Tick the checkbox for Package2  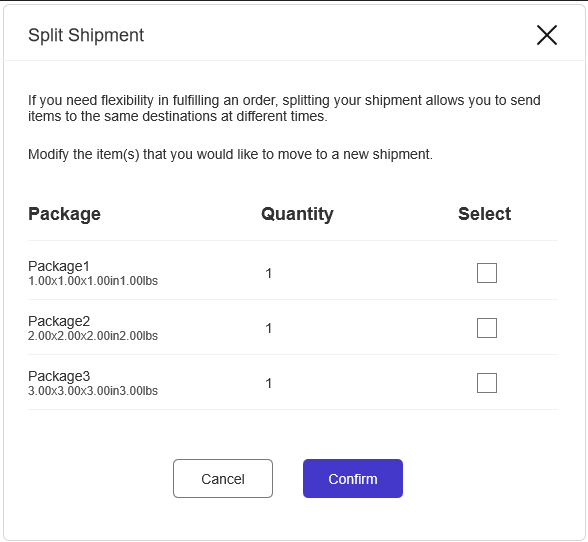pyautogui.click(x=487, y=328)
